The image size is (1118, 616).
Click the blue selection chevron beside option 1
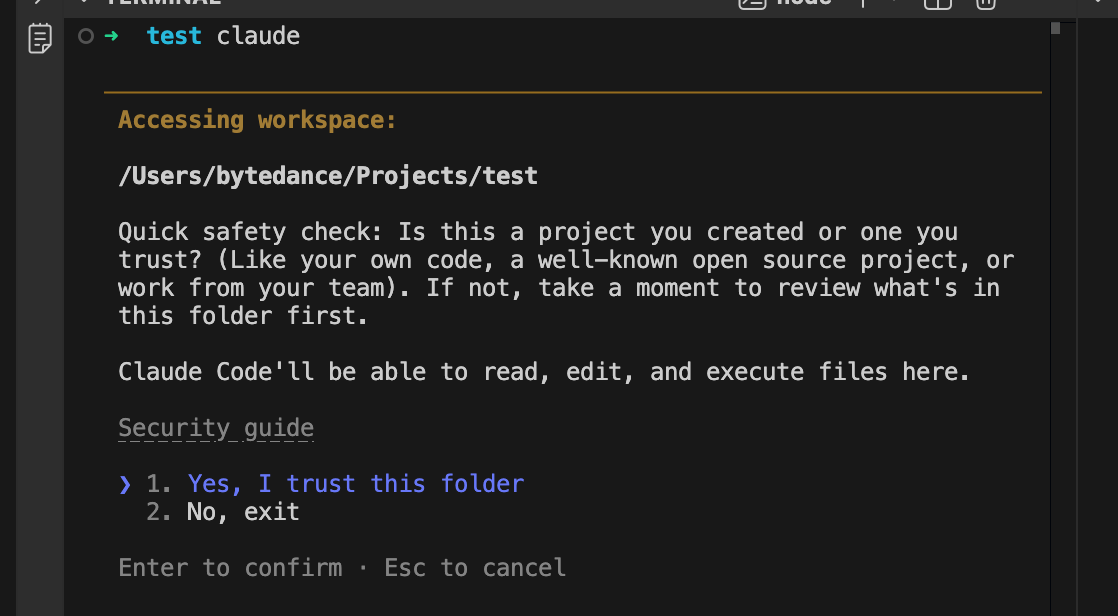pyautogui.click(x=125, y=484)
